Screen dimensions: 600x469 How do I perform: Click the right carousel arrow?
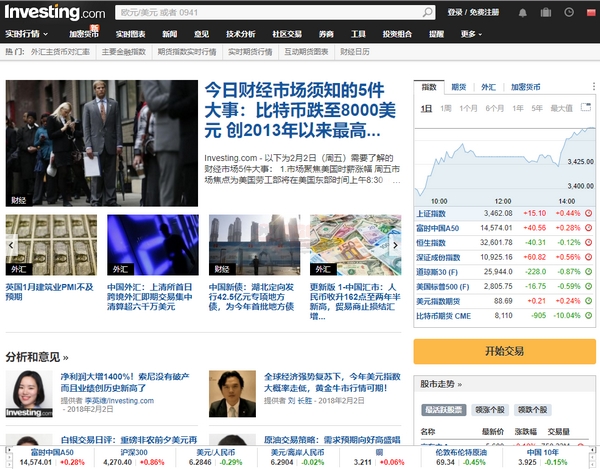click(x=396, y=245)
